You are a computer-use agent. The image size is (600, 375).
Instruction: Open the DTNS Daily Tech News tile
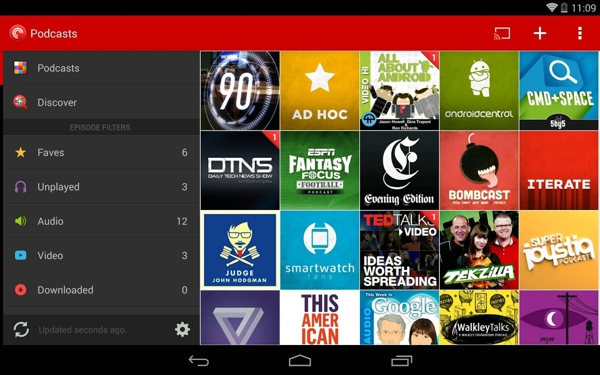[x=240, y=170]
